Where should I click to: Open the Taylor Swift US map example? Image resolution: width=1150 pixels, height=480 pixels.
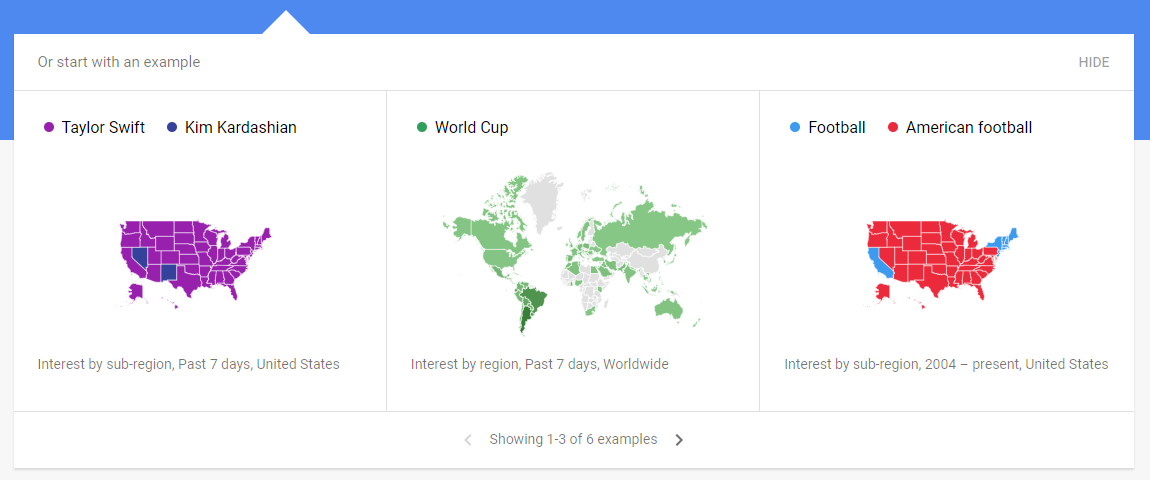pos(195,265)
